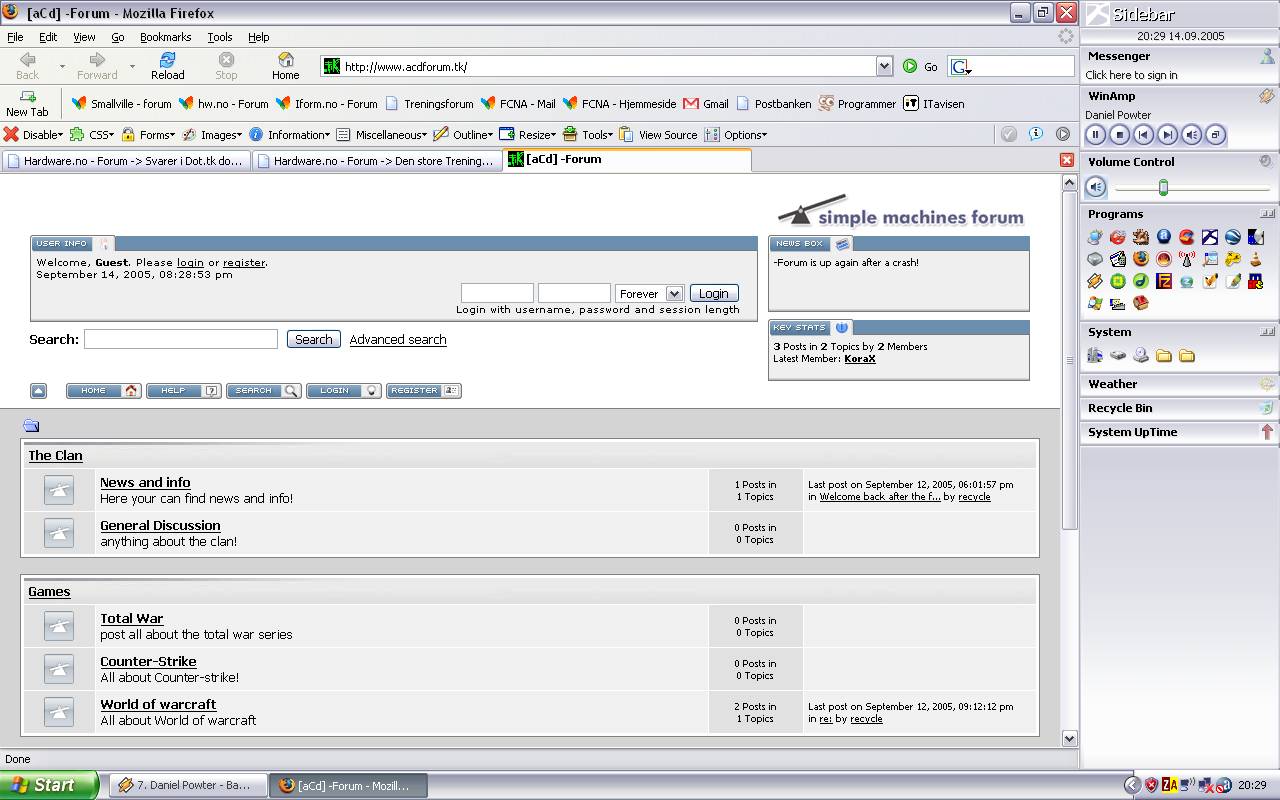Stop WinAmp playback in the sidebar

(1120, 135)
